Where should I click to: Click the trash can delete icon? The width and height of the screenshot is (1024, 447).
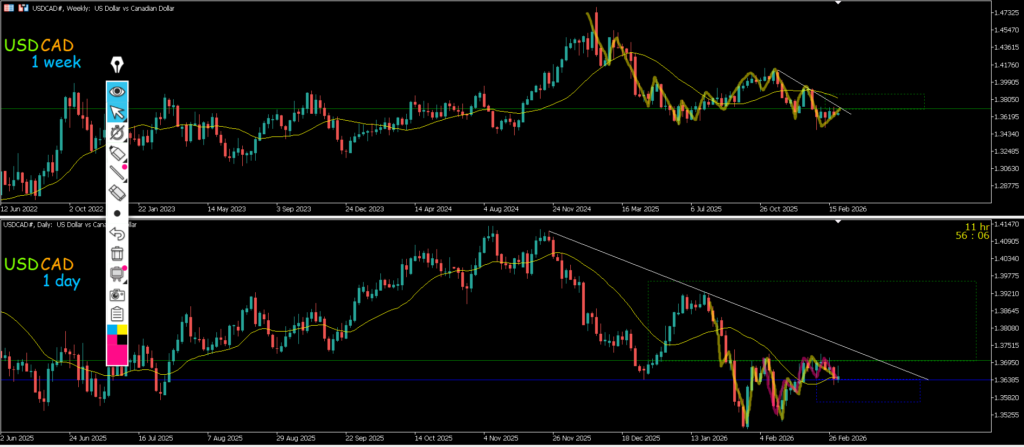[117, 254]
